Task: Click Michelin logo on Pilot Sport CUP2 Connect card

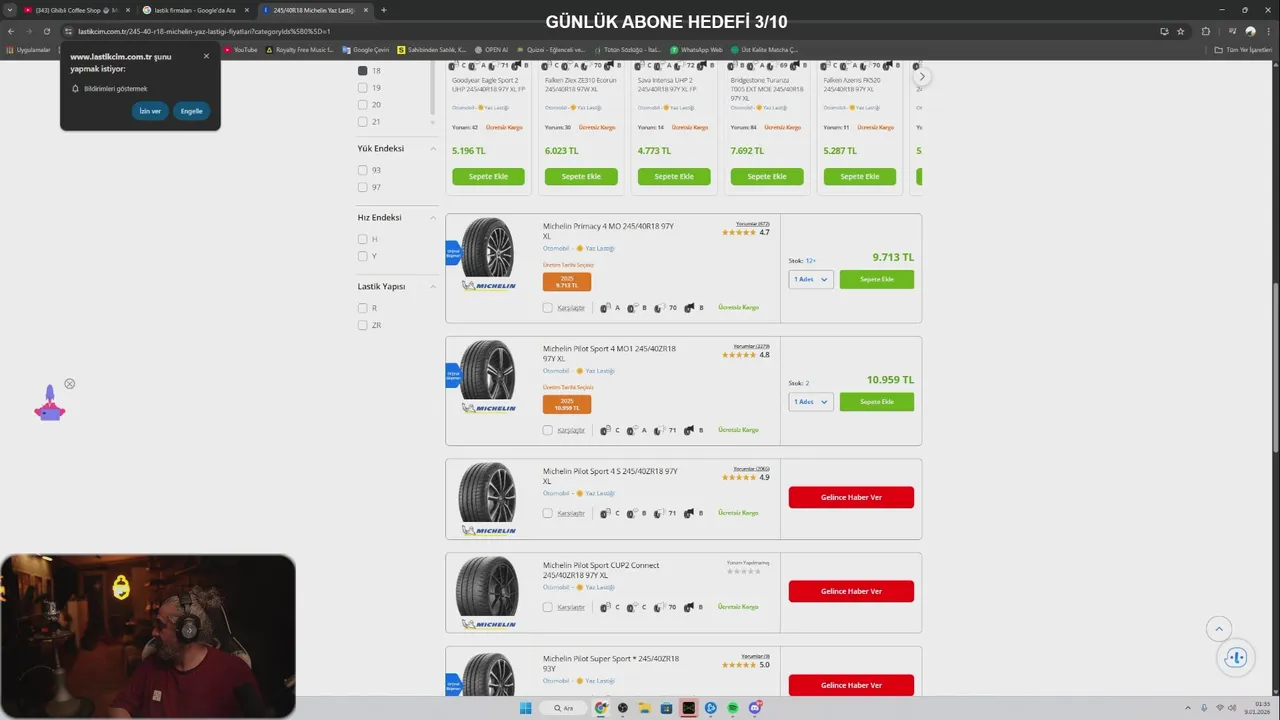Action: [x=489, y=624]
